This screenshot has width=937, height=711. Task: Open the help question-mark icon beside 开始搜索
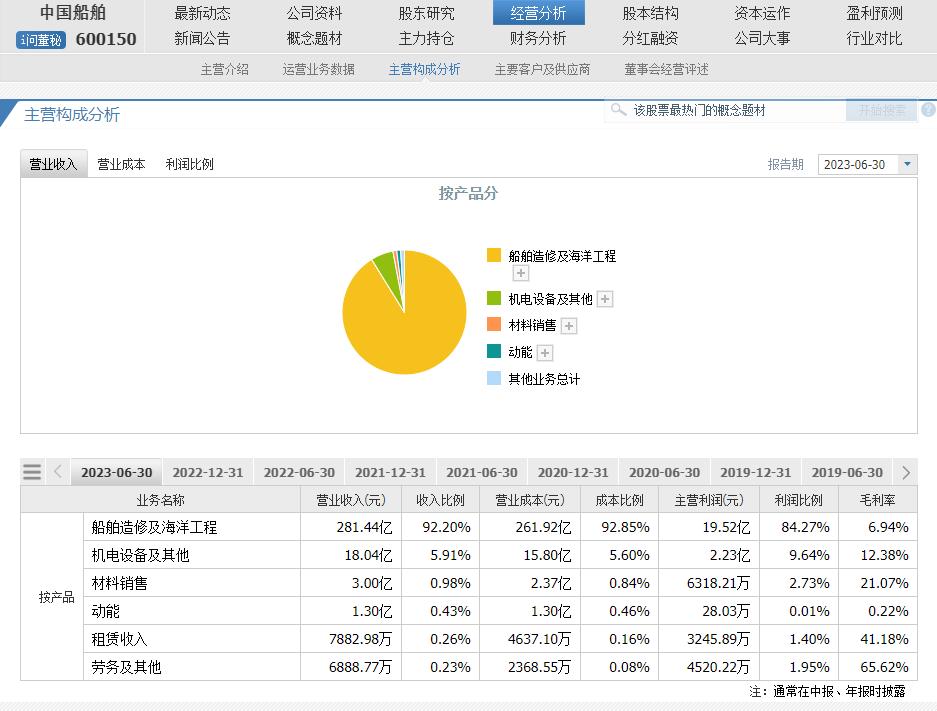930,110
